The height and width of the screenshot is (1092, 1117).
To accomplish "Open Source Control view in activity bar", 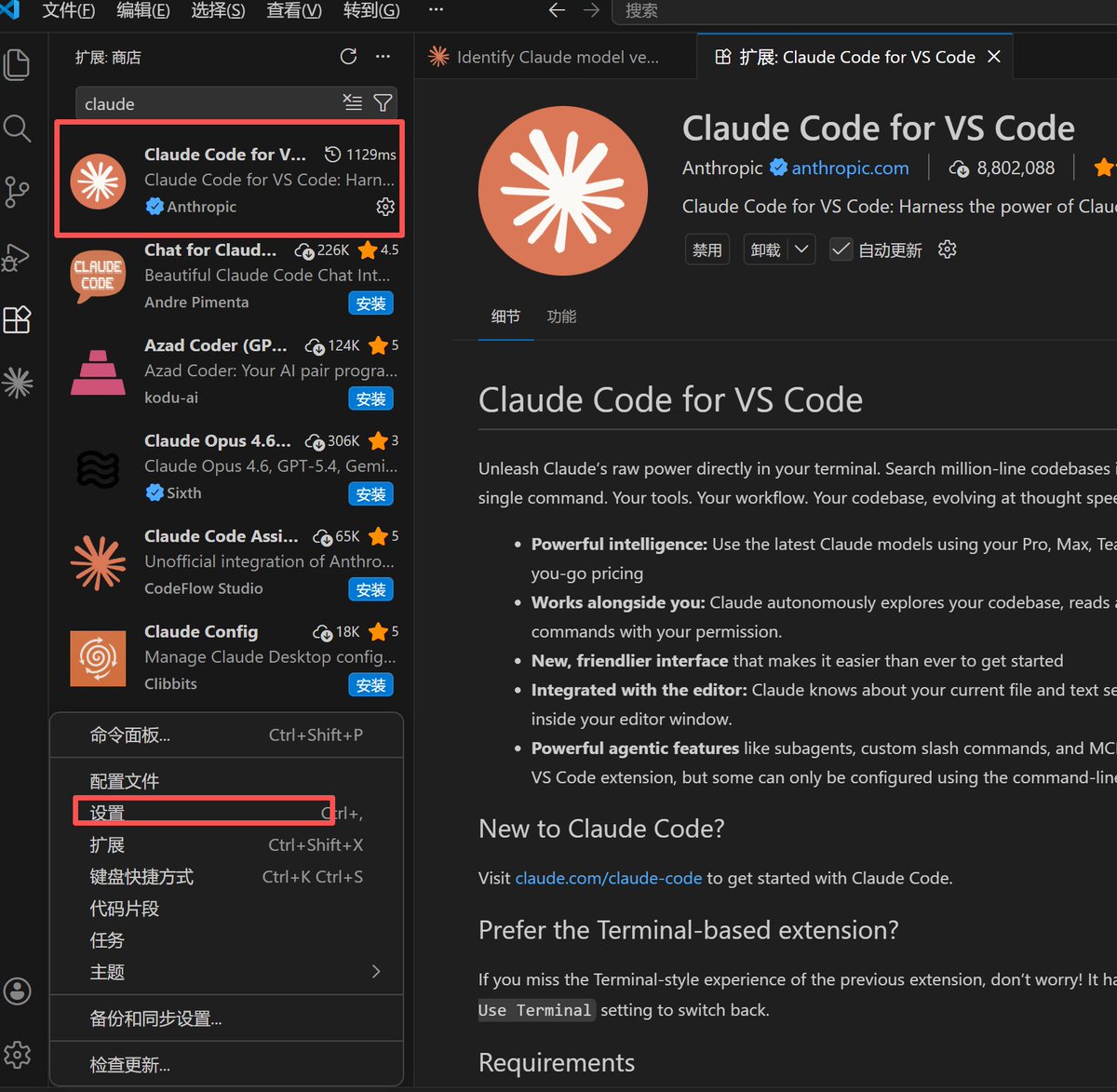I will 18,192.
